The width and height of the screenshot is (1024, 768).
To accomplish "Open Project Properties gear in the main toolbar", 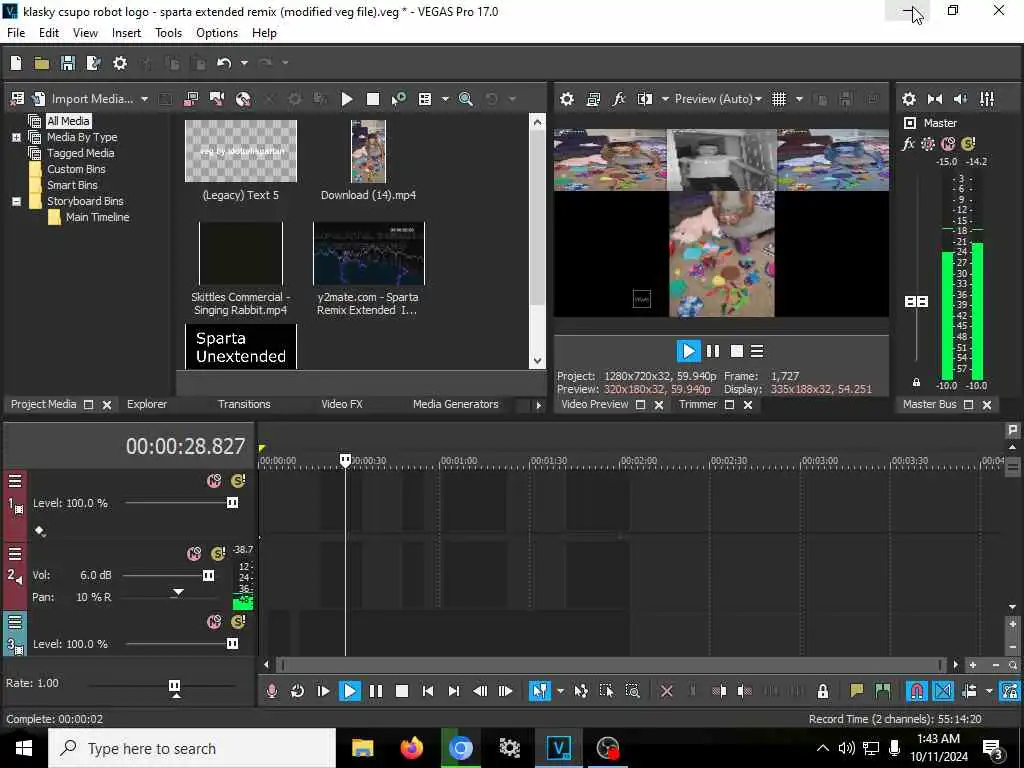I will click(120, 63).
